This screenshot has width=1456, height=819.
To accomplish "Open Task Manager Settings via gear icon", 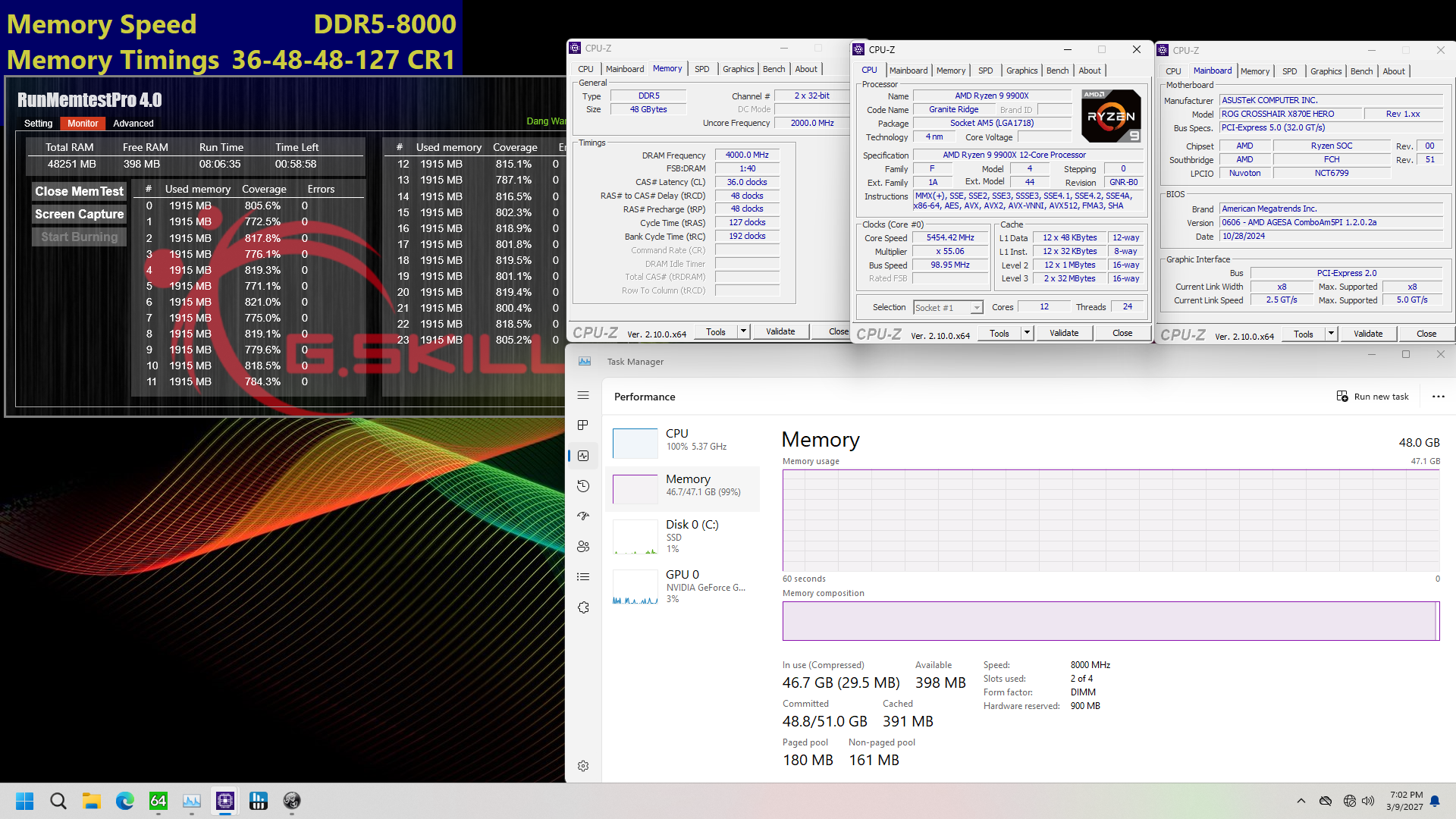I will [x=583, y=766].
